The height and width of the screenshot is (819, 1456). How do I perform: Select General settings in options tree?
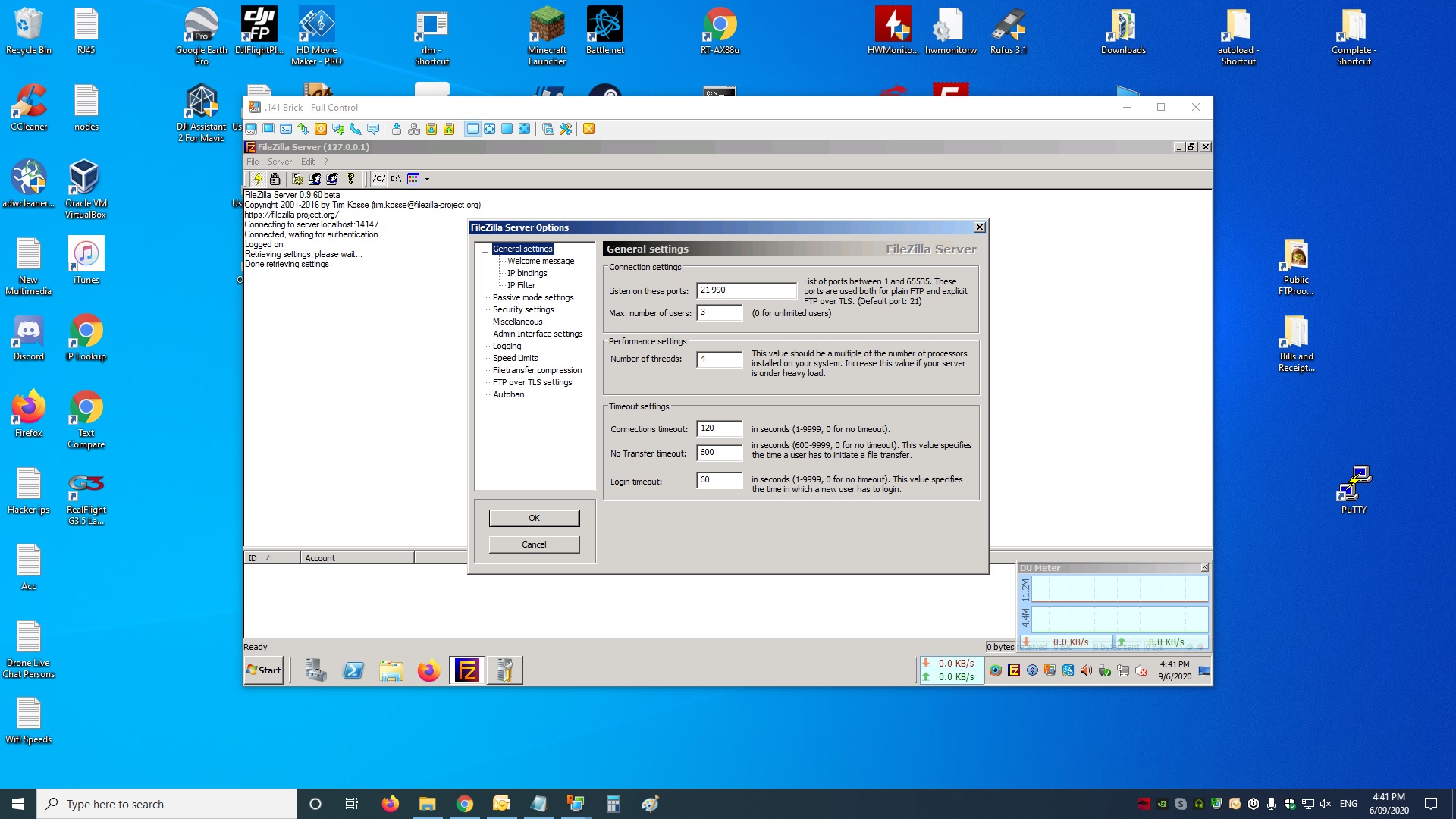point(522,249)
